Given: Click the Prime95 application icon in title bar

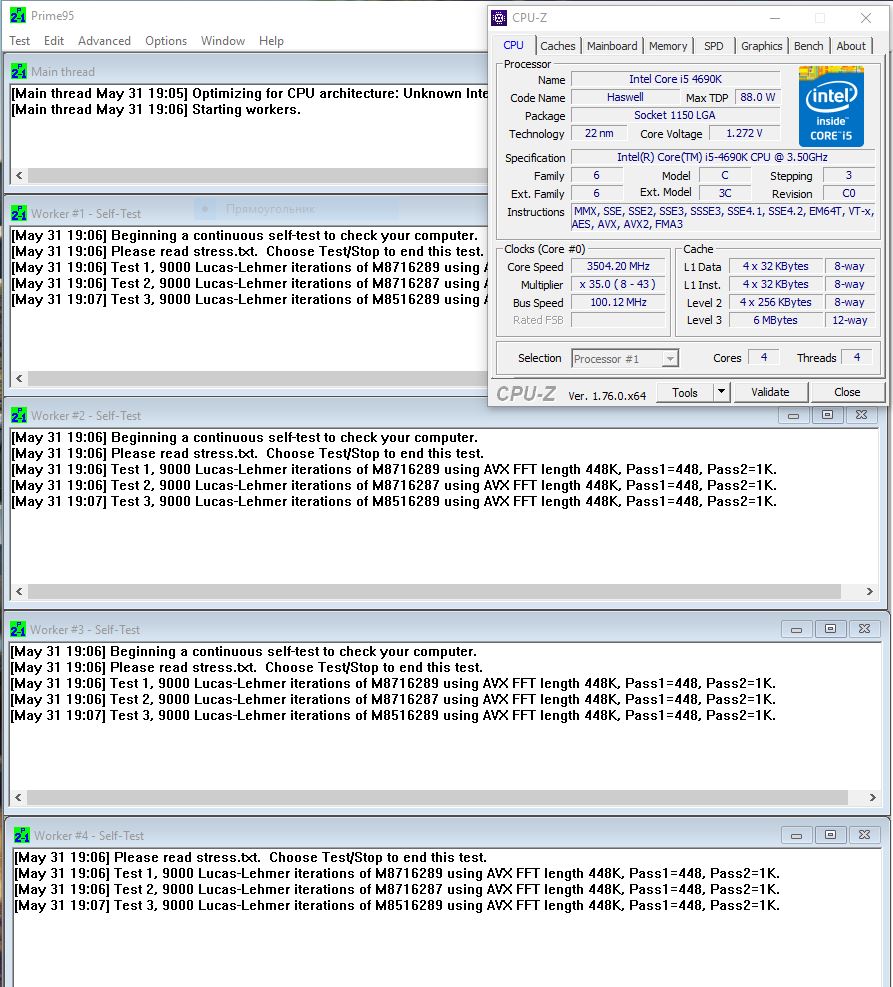Looking at the screenshot, I should click(18, 15).
